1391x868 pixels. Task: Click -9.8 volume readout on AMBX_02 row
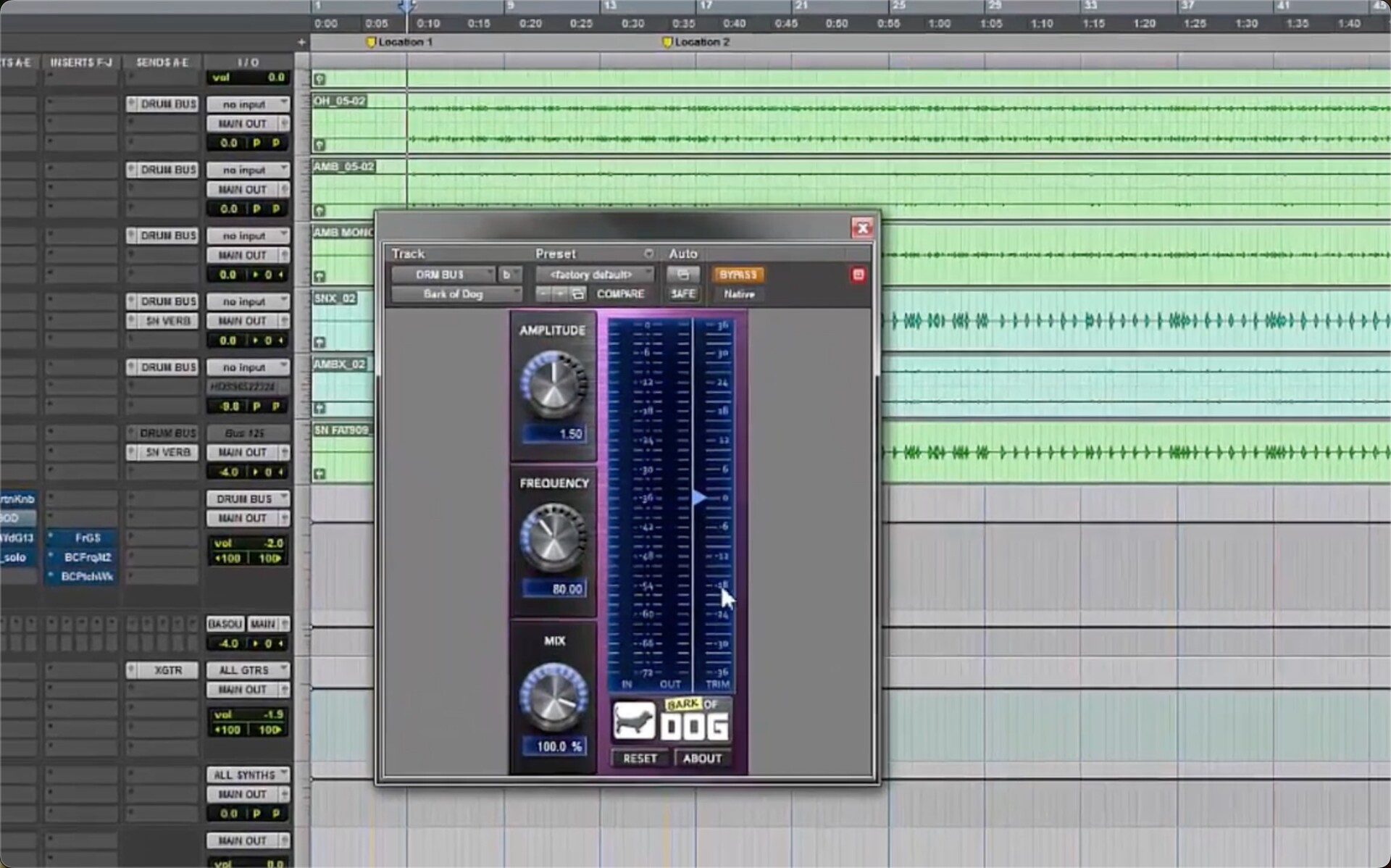pos(229,406)
